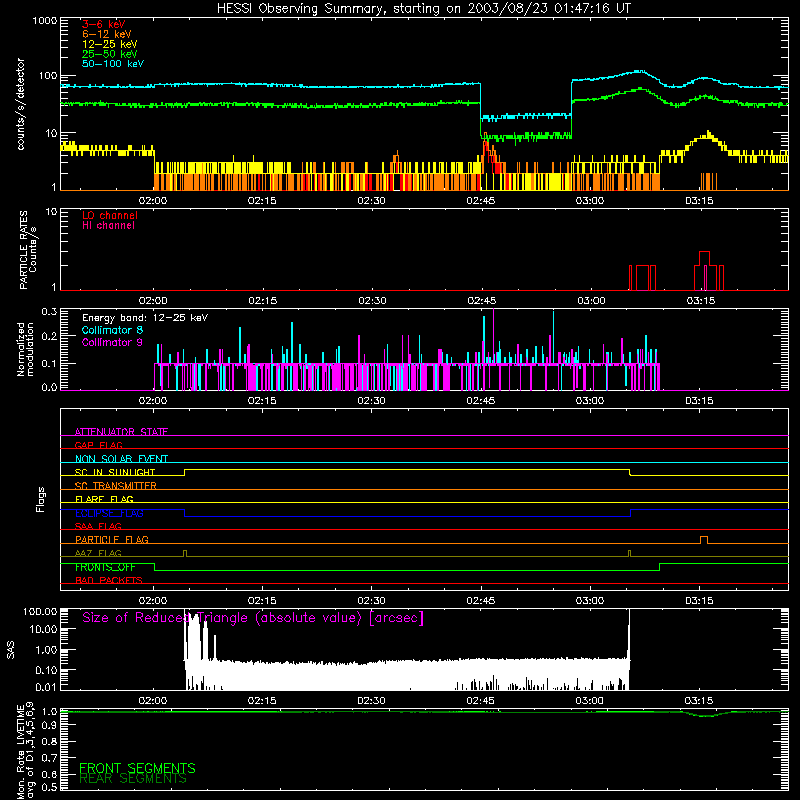Click the counts/s/detector axis label

point(20,104)
